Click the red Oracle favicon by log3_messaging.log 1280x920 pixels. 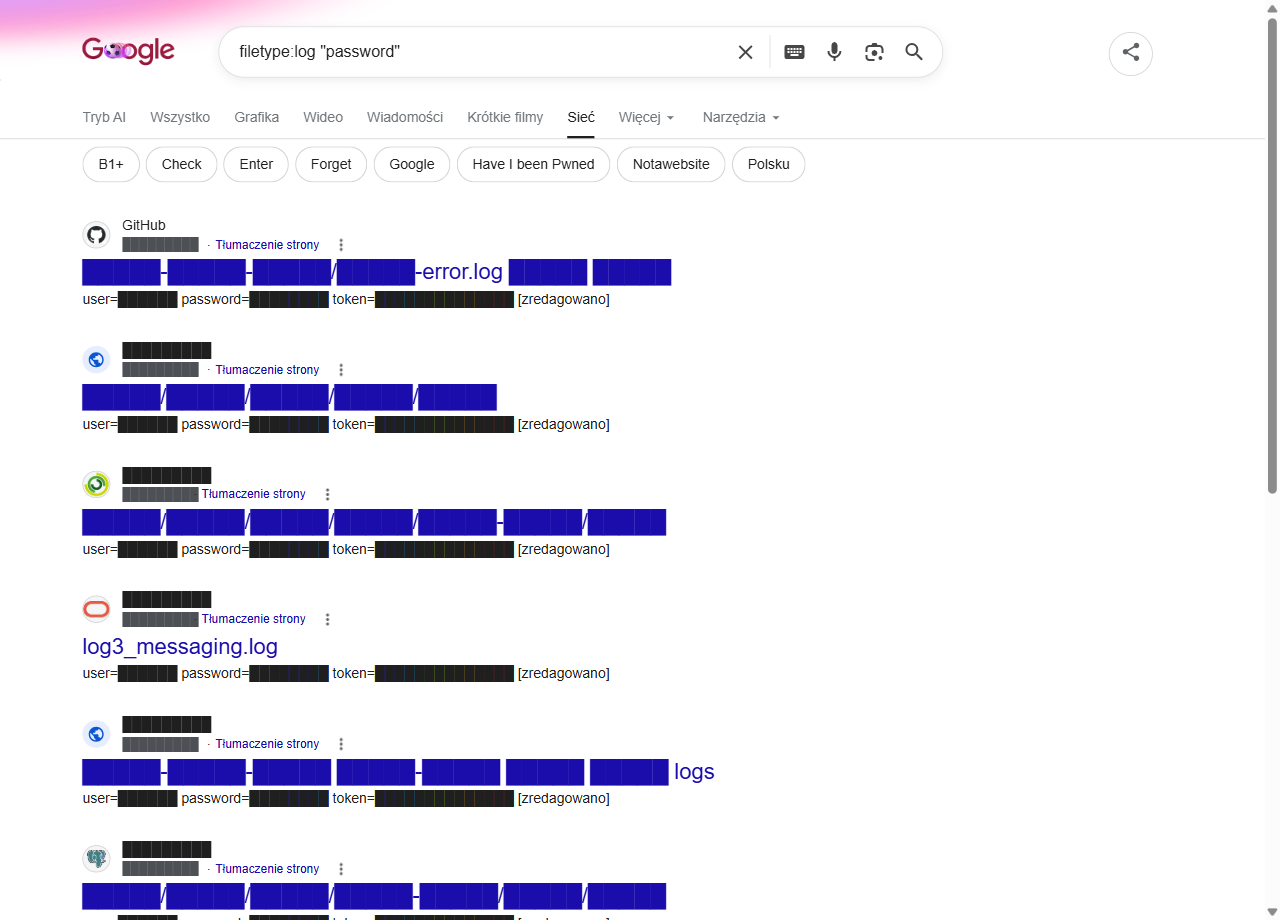point(96,609)
